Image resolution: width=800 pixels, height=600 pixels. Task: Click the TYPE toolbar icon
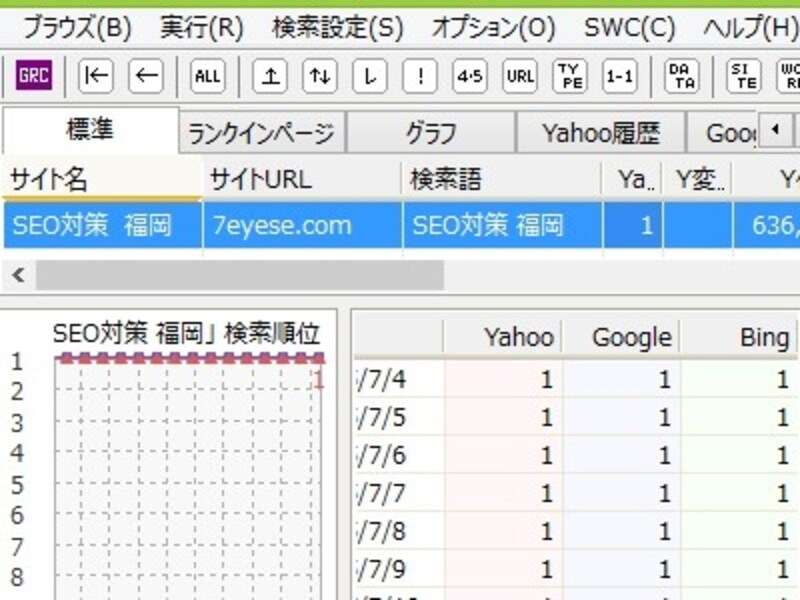click(x=570, y=76)
